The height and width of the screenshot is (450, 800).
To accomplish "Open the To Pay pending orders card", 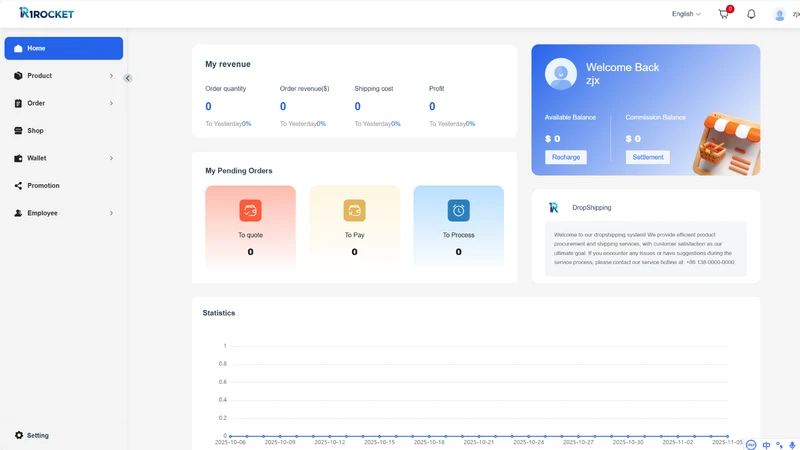I will click(355, 227).
